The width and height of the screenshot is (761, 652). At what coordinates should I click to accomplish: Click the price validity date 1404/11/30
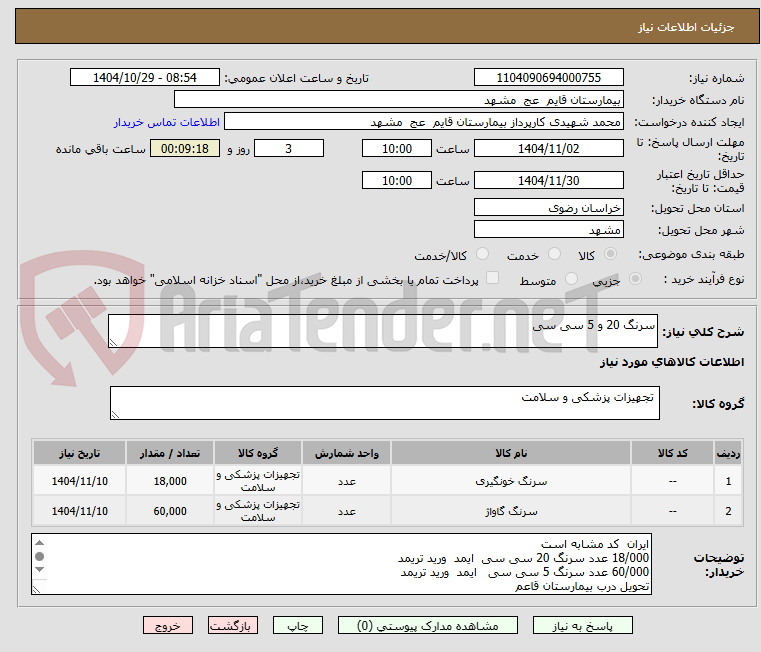548,180
